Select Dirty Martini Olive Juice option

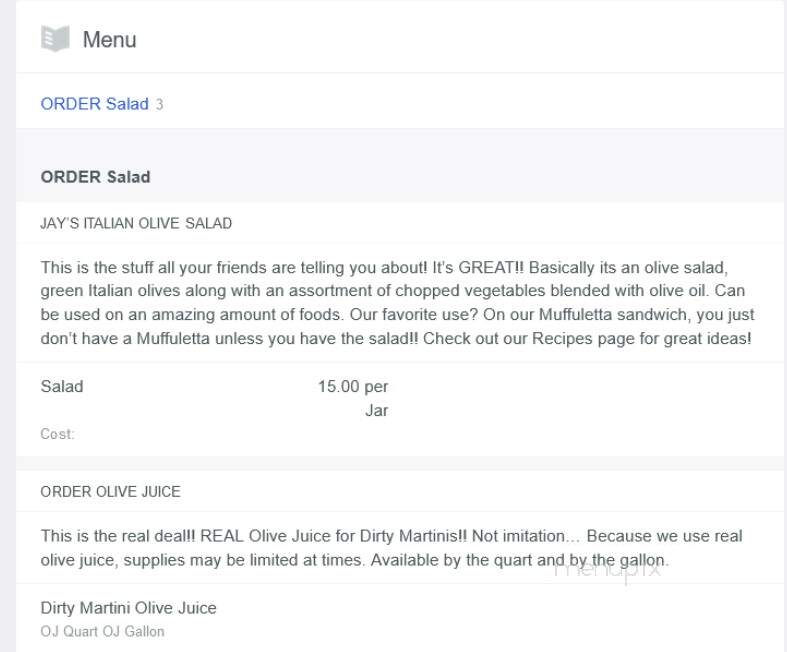[128, 608]
